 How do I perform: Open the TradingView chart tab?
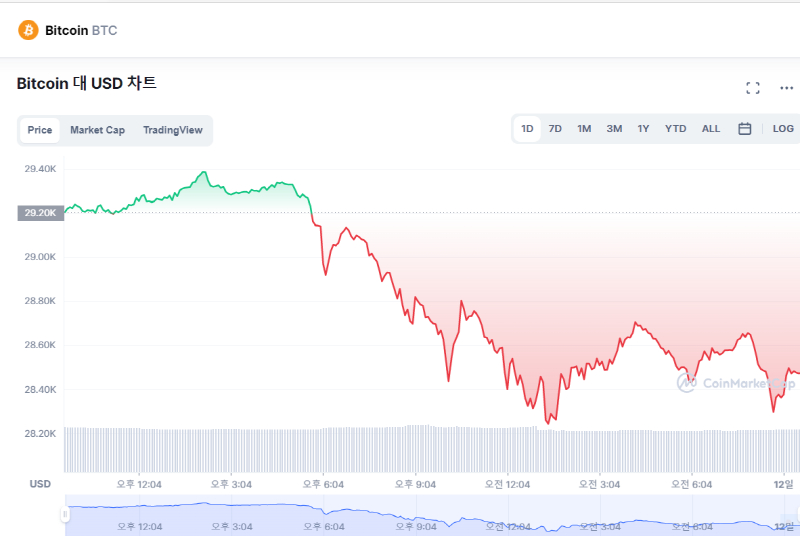[172, 130]
